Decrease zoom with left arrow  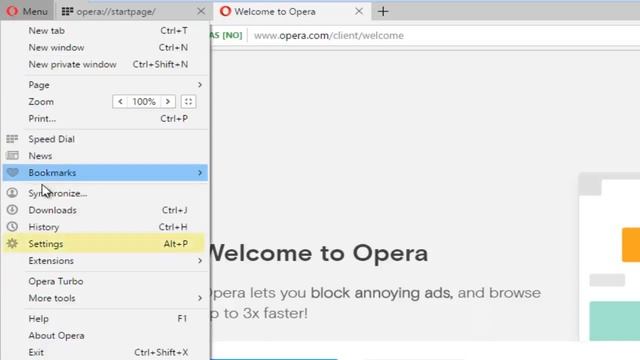click(x=120, y=102)
